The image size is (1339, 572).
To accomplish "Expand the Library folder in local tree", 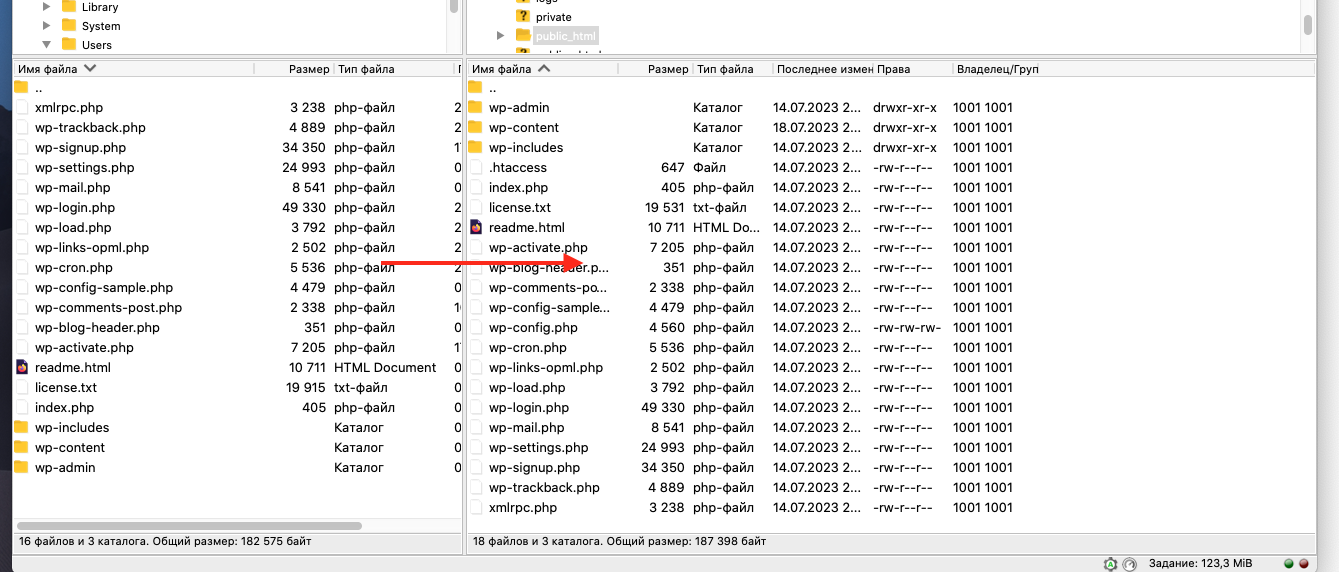I will coord(46,7).
